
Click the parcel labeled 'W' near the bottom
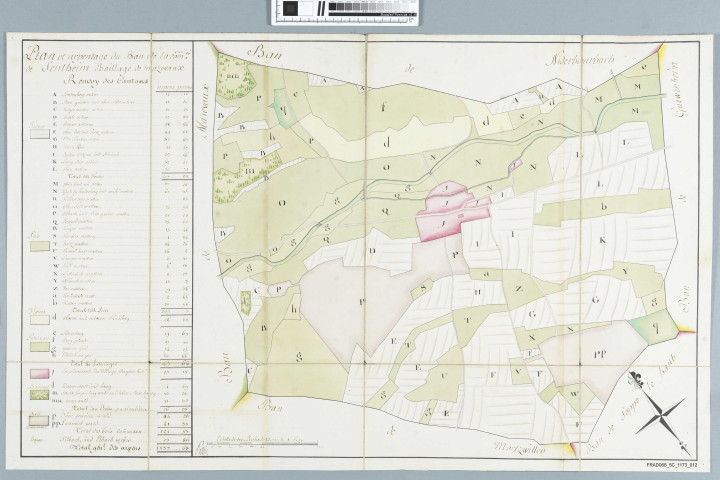(572, 394)
